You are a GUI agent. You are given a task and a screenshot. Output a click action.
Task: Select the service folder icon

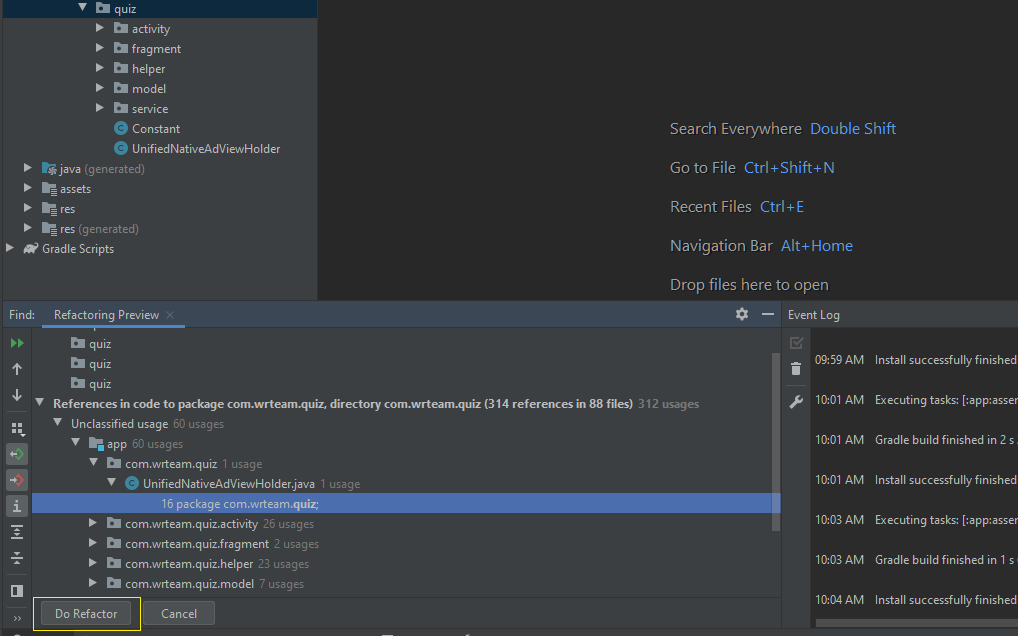pos(121,108)
